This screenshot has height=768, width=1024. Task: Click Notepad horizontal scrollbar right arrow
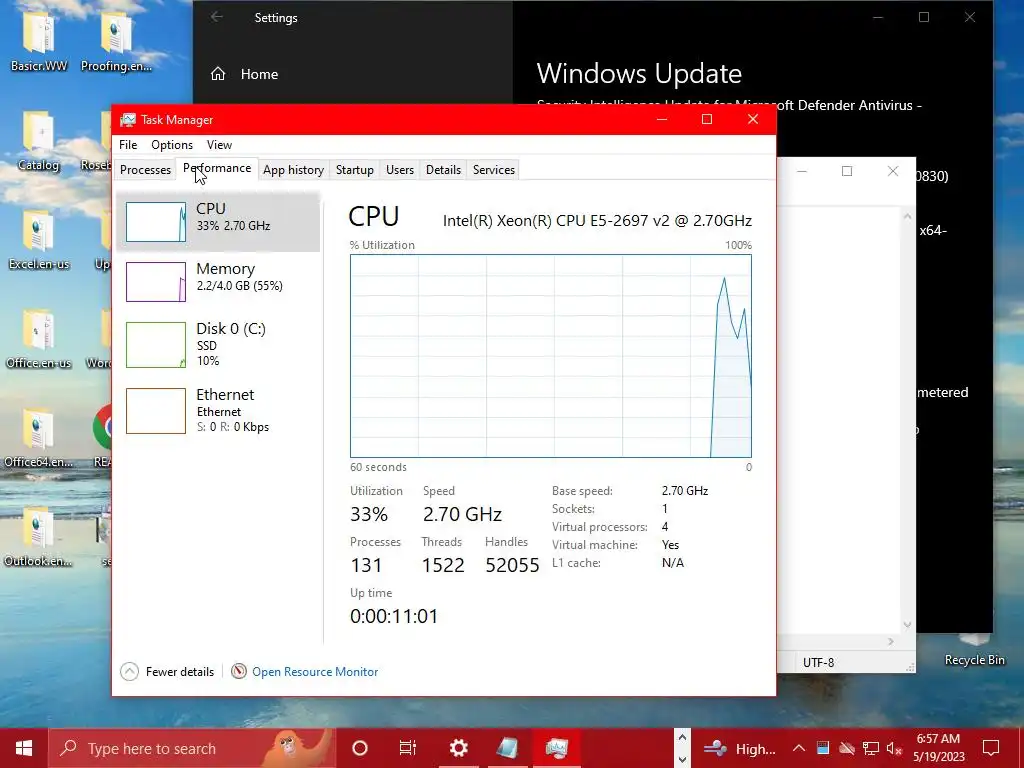tap(891, 642)
